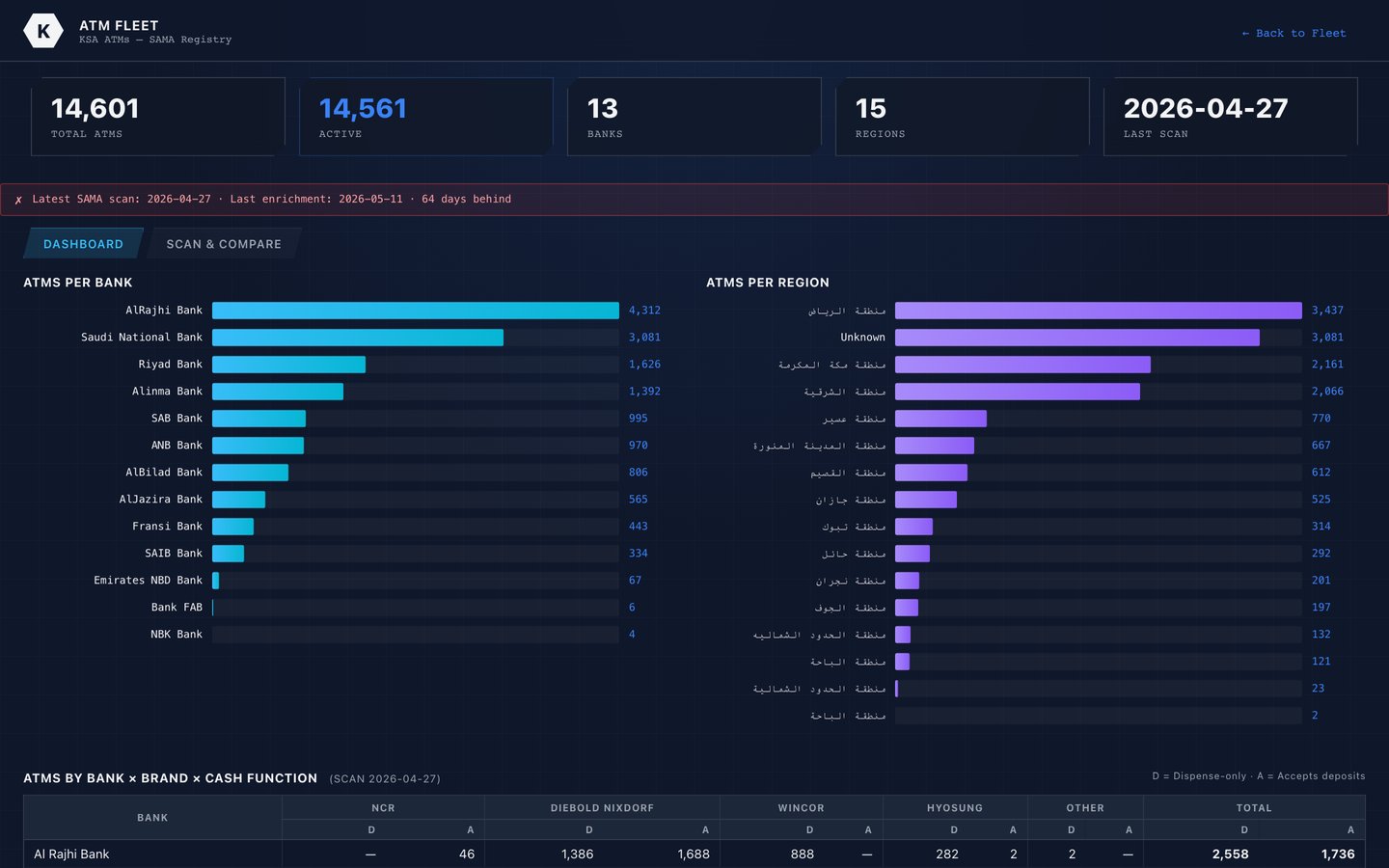Click the X icon in the SAMA scan alert
Screen dimensions: 1389x868
(18, 200)
